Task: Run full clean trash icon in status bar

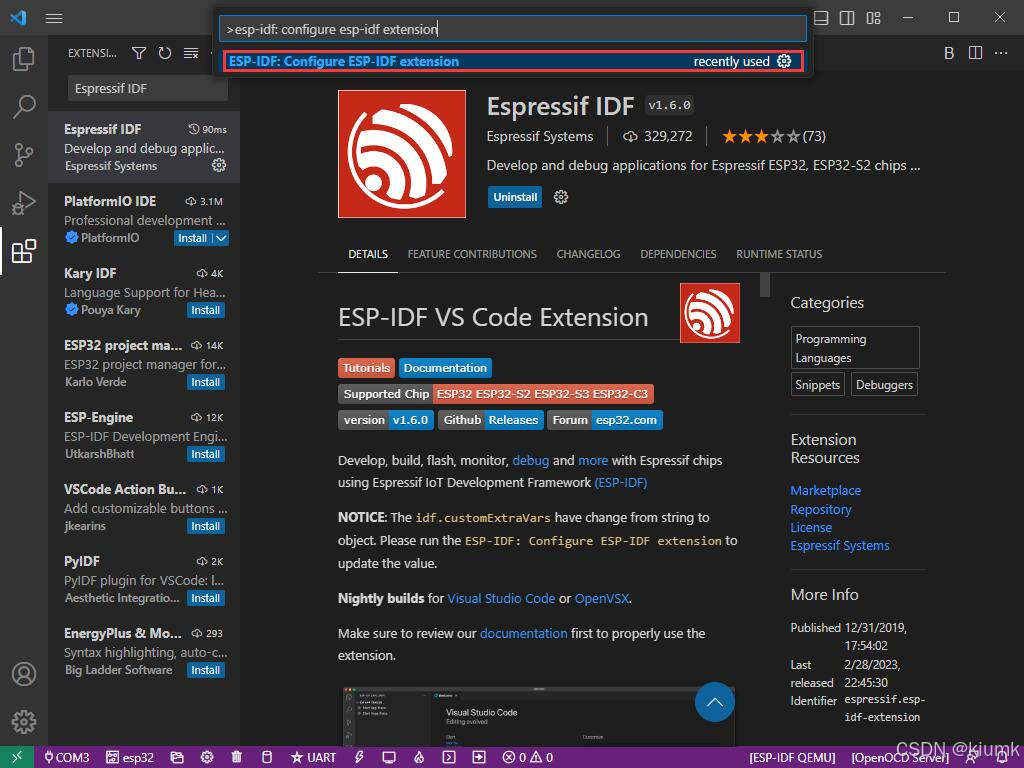Action: point(237,758)
